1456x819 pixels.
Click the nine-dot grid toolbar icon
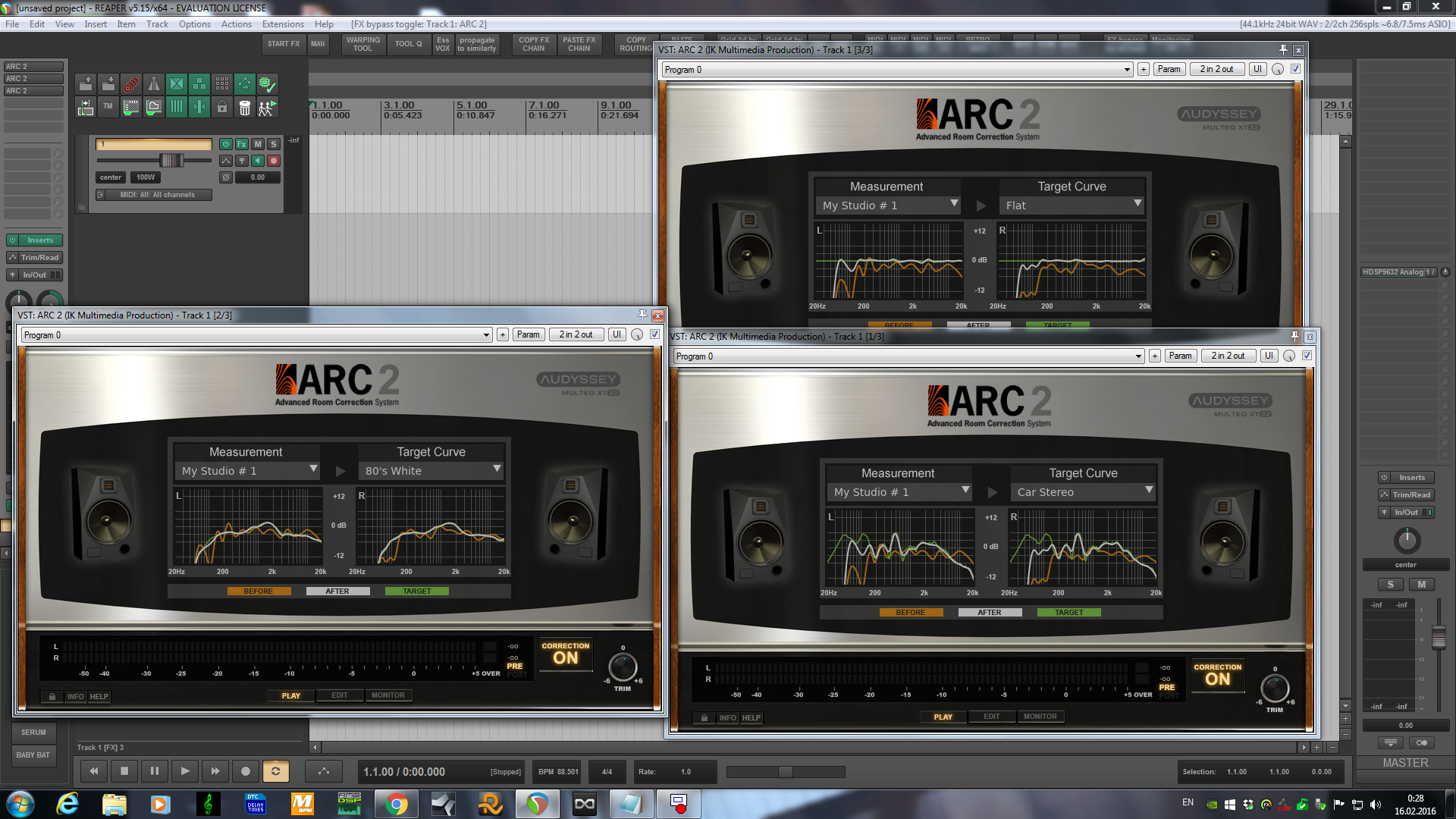[222, 84]
